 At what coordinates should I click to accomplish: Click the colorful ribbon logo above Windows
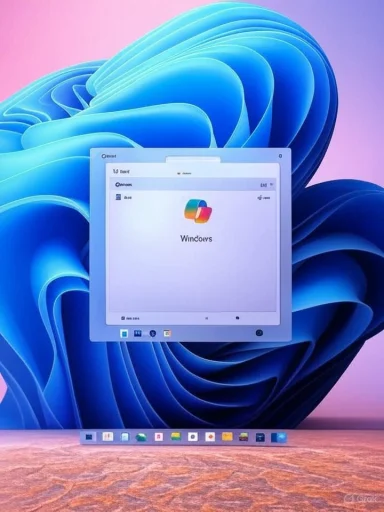(198, 211)
